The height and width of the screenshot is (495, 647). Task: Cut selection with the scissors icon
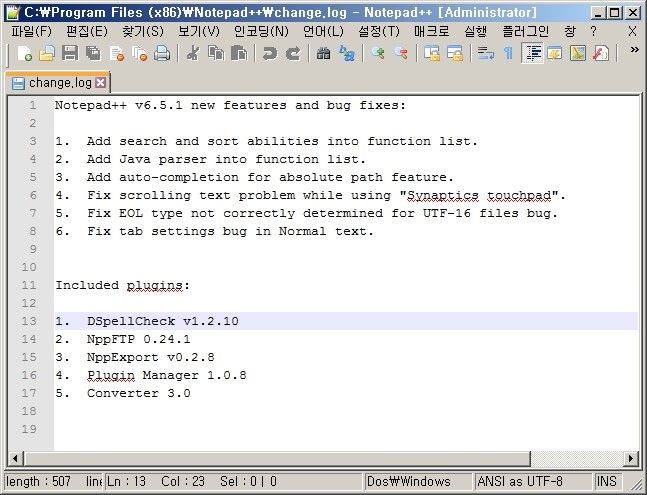click(193, 53)
